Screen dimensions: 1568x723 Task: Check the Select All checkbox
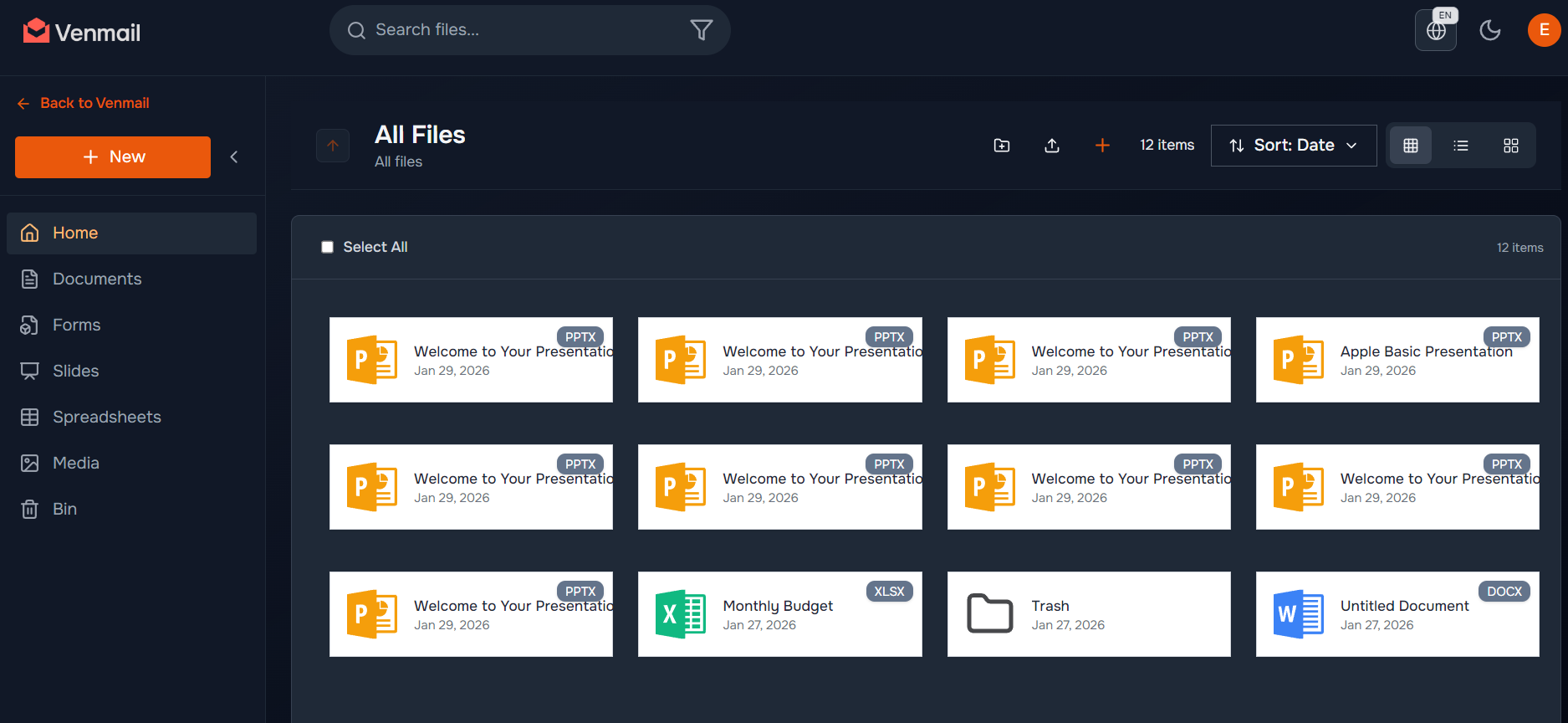click(328, 247)
